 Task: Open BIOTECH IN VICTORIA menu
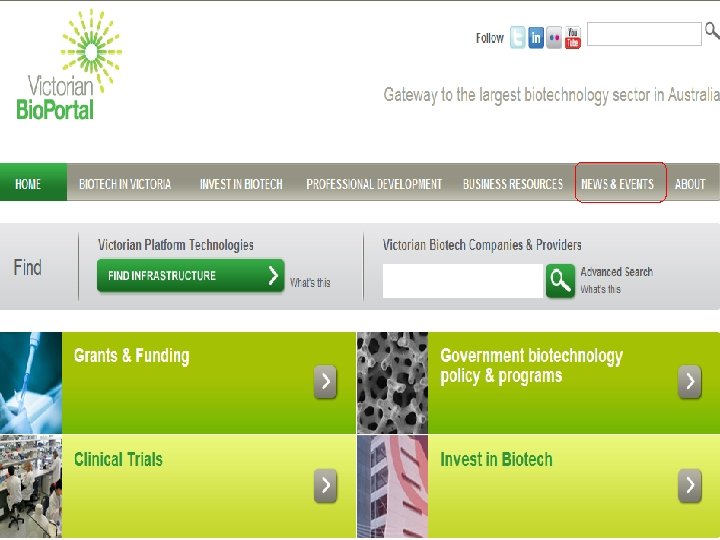[125, 184]
